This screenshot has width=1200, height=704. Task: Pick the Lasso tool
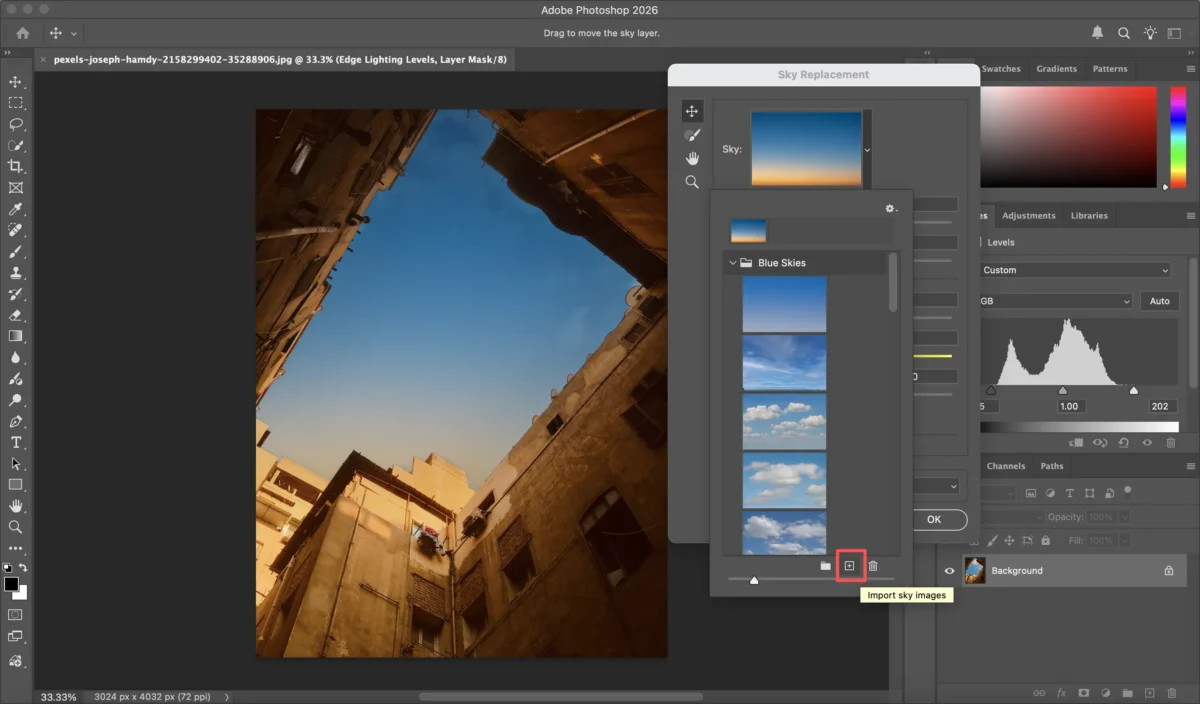(x=15, y=124)
